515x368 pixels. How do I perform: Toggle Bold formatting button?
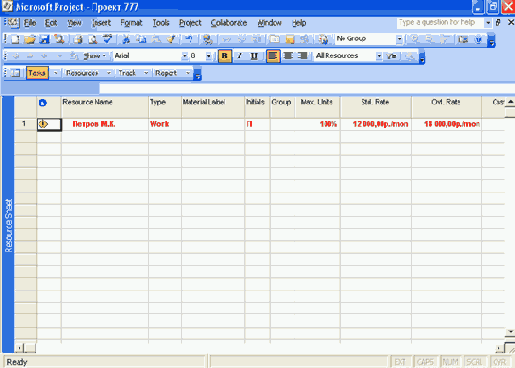[225, 56]
